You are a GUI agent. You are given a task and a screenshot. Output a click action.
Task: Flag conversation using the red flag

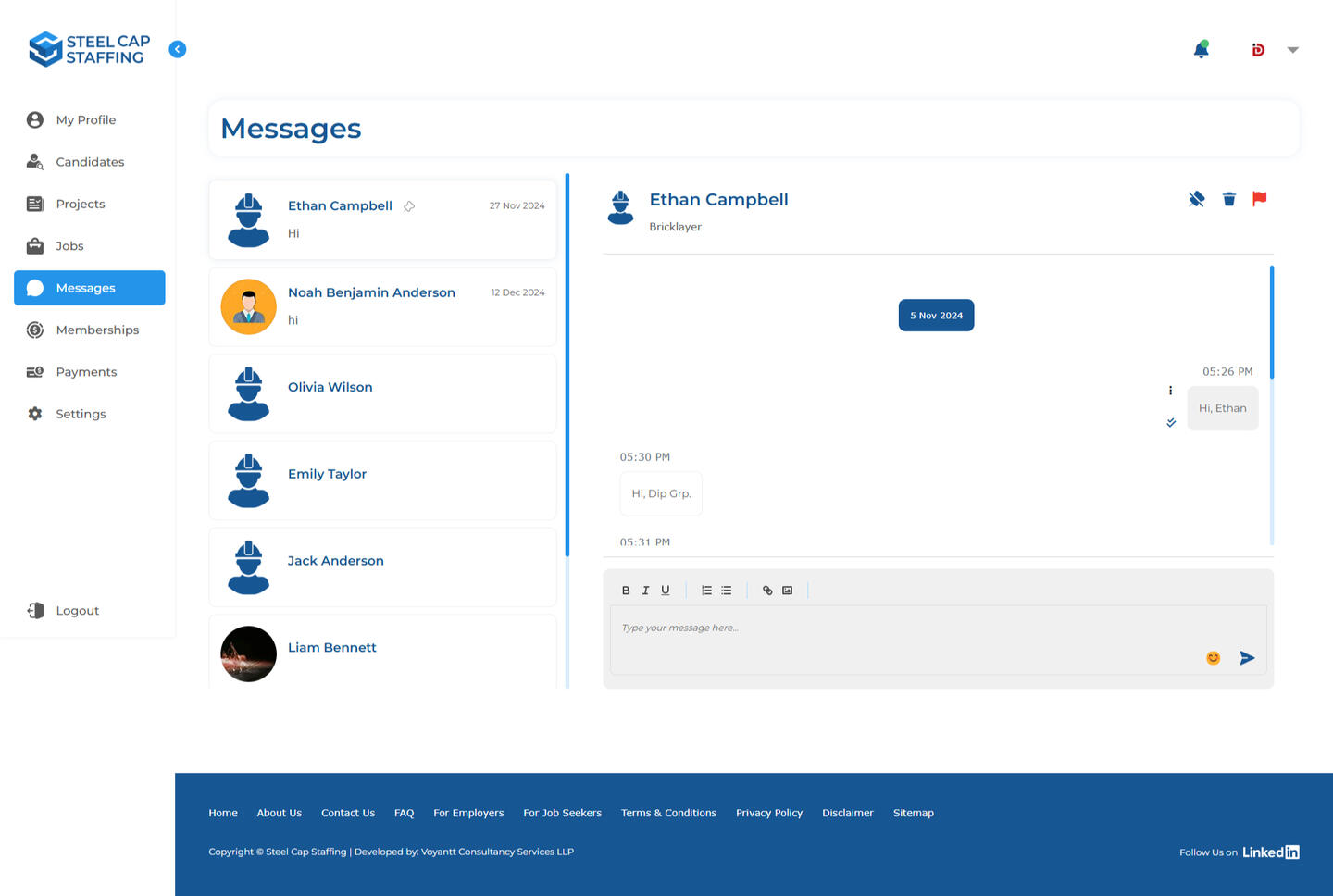click(1259, 199)
